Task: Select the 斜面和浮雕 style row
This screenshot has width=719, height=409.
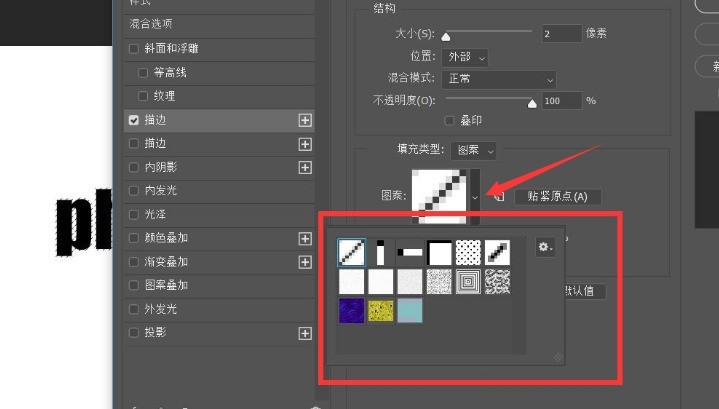Action: tap(219, 49)
